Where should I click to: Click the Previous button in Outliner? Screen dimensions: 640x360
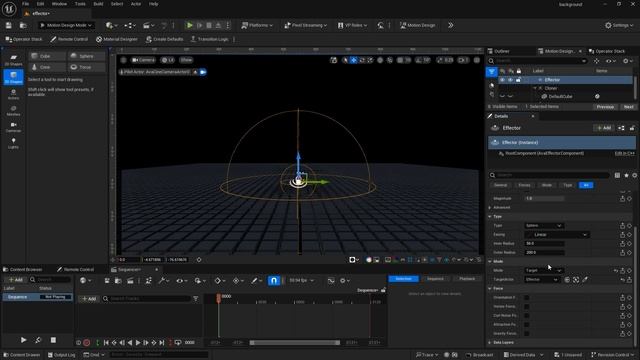pyautogui.click(x=605, y=107)
